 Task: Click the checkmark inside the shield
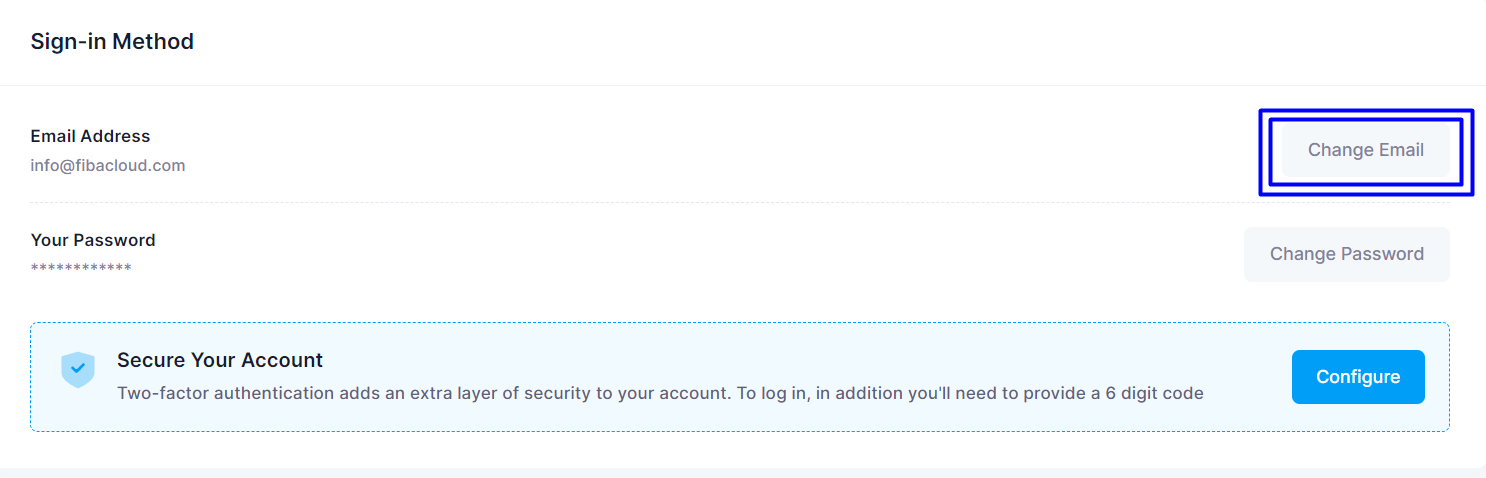point(78,369)
